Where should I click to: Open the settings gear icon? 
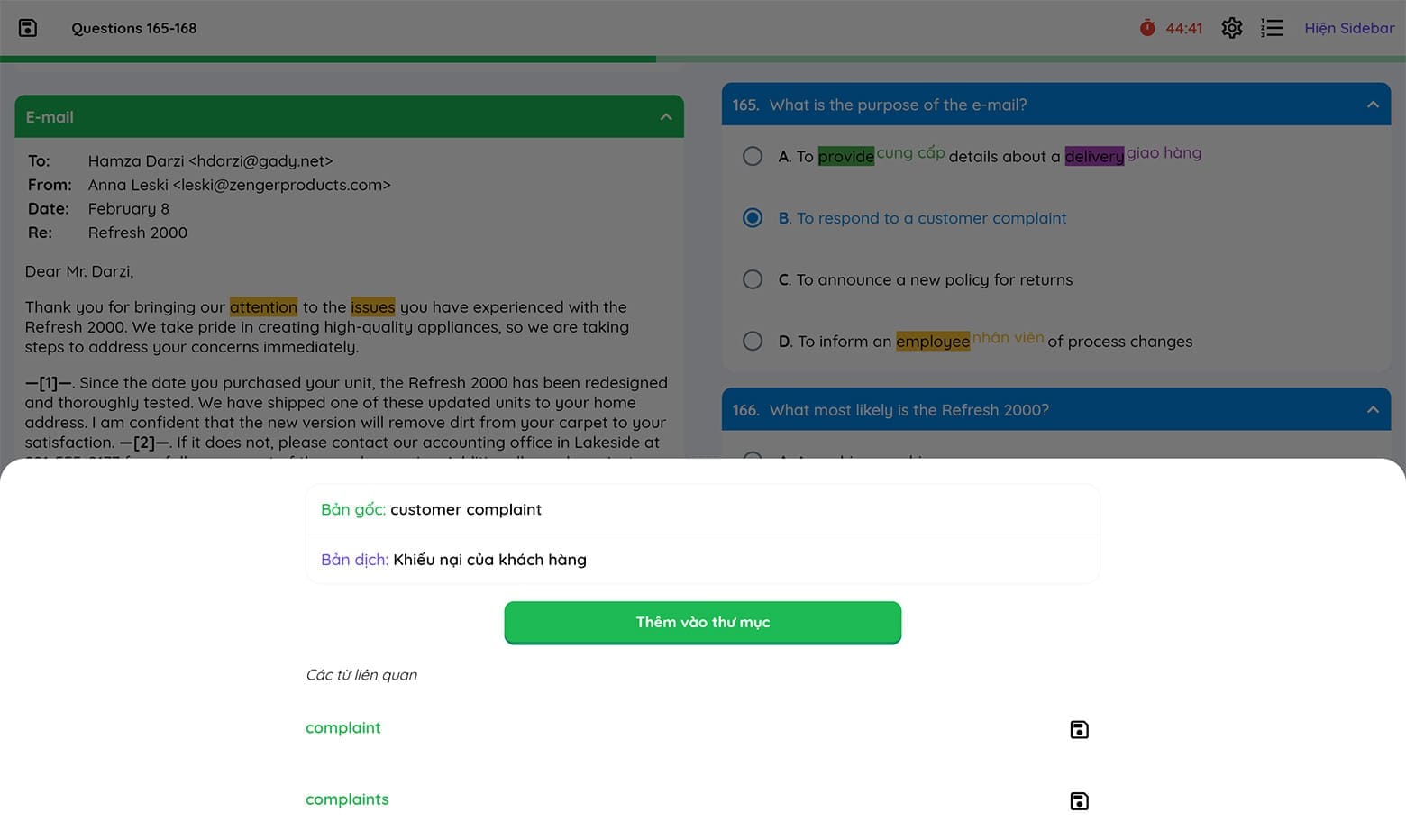(x=1231, y=28)
